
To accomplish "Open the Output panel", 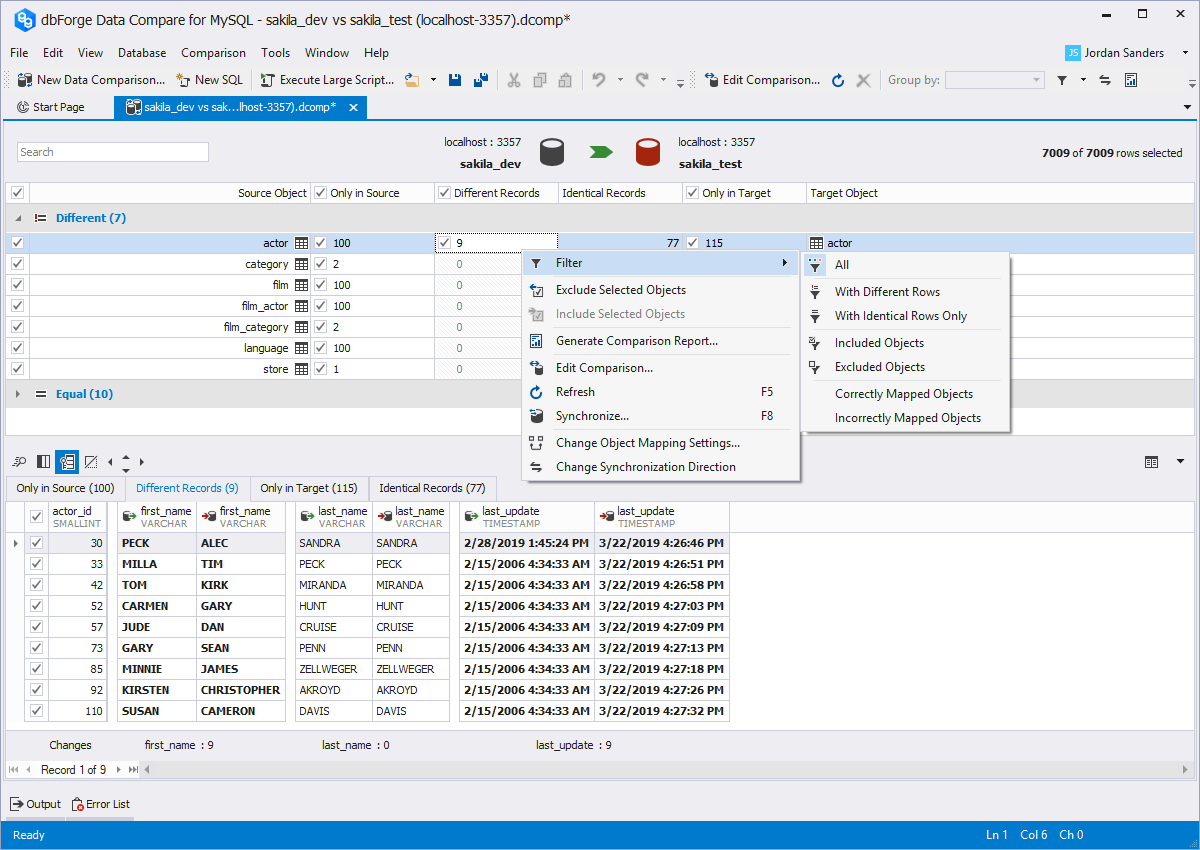I will pyautogui.click(x=35, y=804).
